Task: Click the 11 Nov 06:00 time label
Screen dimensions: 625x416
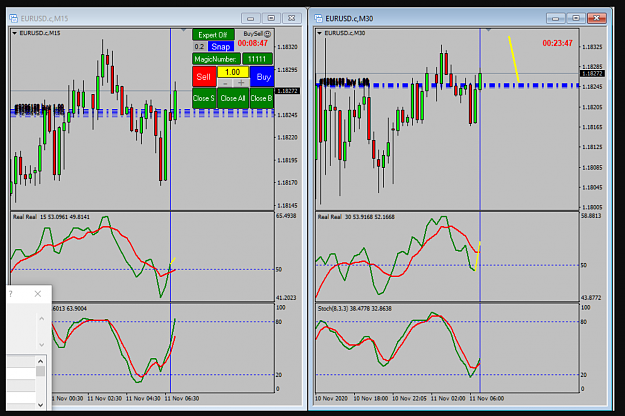Action: [x=487, y=398]
